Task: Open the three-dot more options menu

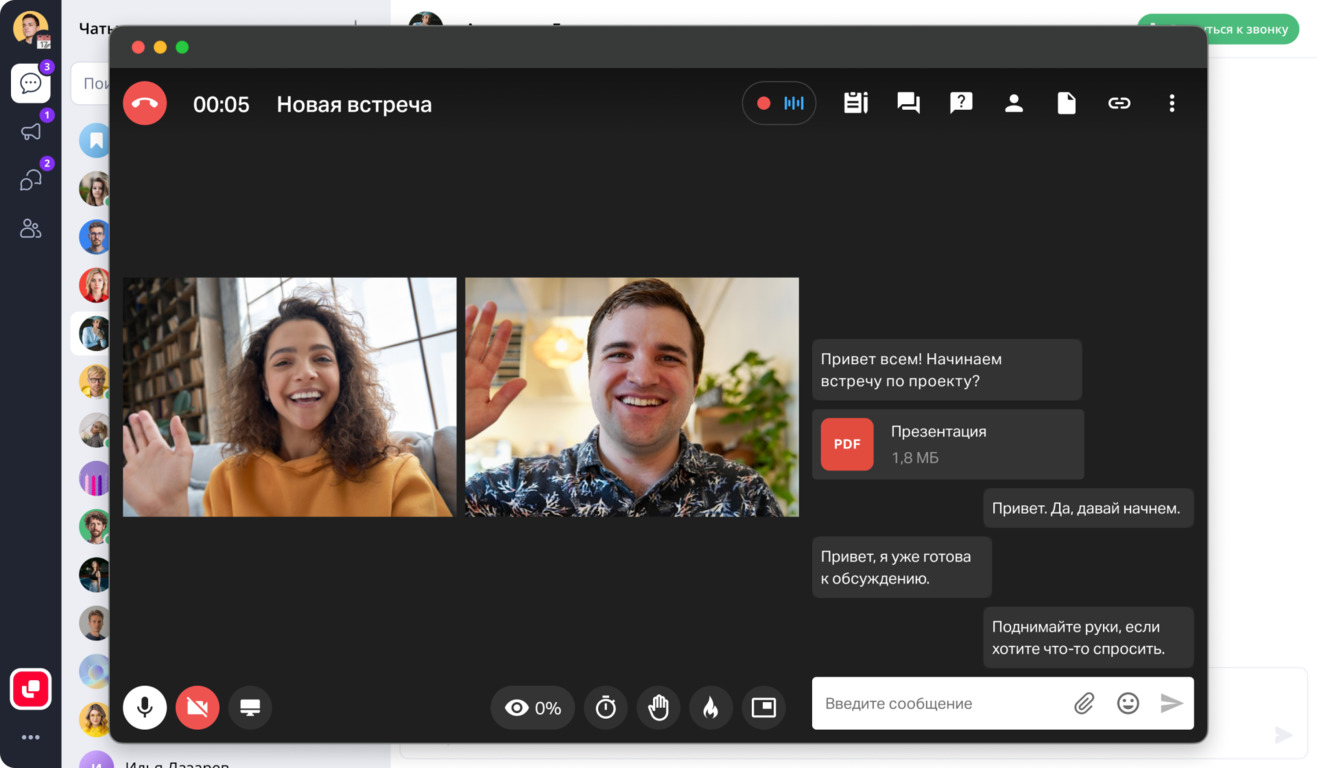Action: click(x=1172, y=103)
